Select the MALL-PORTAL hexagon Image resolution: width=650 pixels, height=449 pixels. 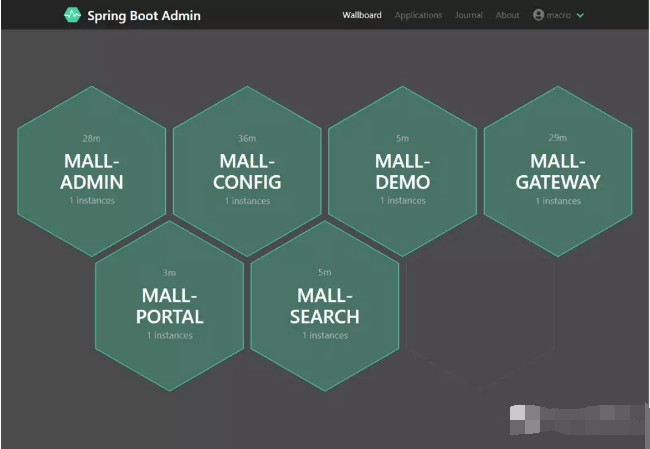pyautogui.click(x=170, y=306)
